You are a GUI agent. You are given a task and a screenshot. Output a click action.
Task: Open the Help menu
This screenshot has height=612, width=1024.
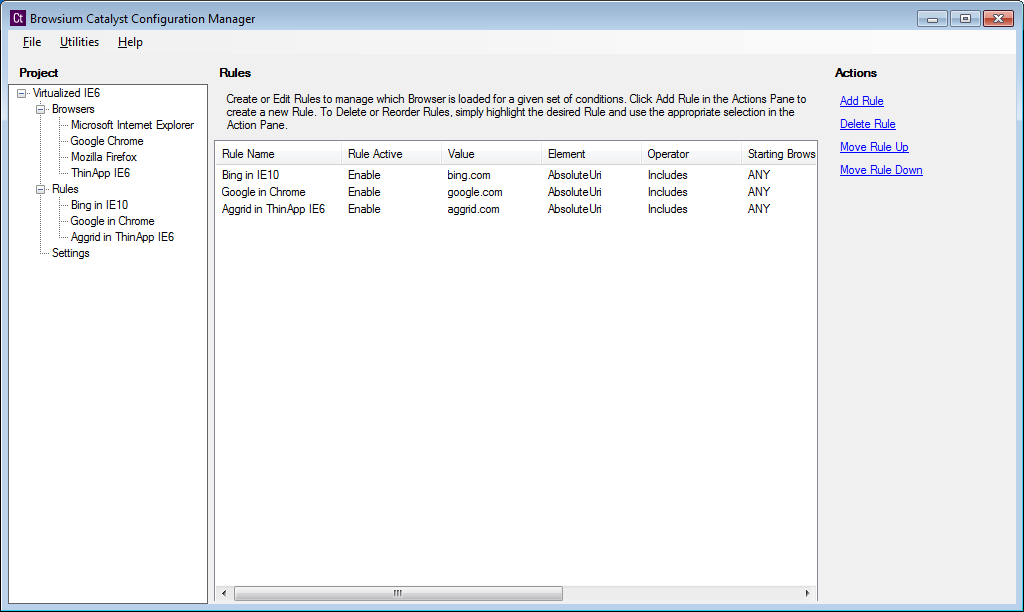click(130, 42)
